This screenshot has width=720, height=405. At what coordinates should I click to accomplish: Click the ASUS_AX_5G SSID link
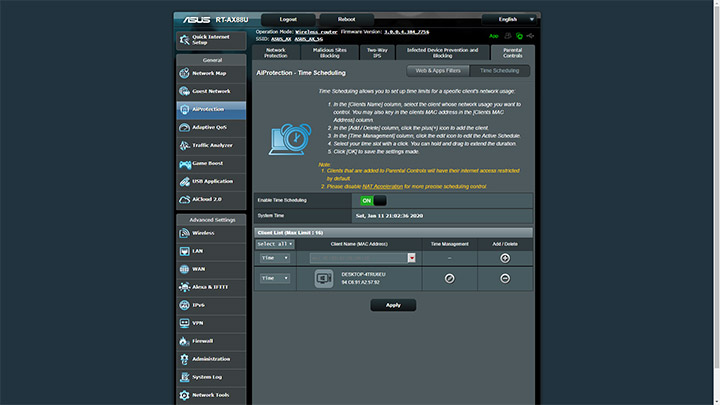tap(309, 39)
